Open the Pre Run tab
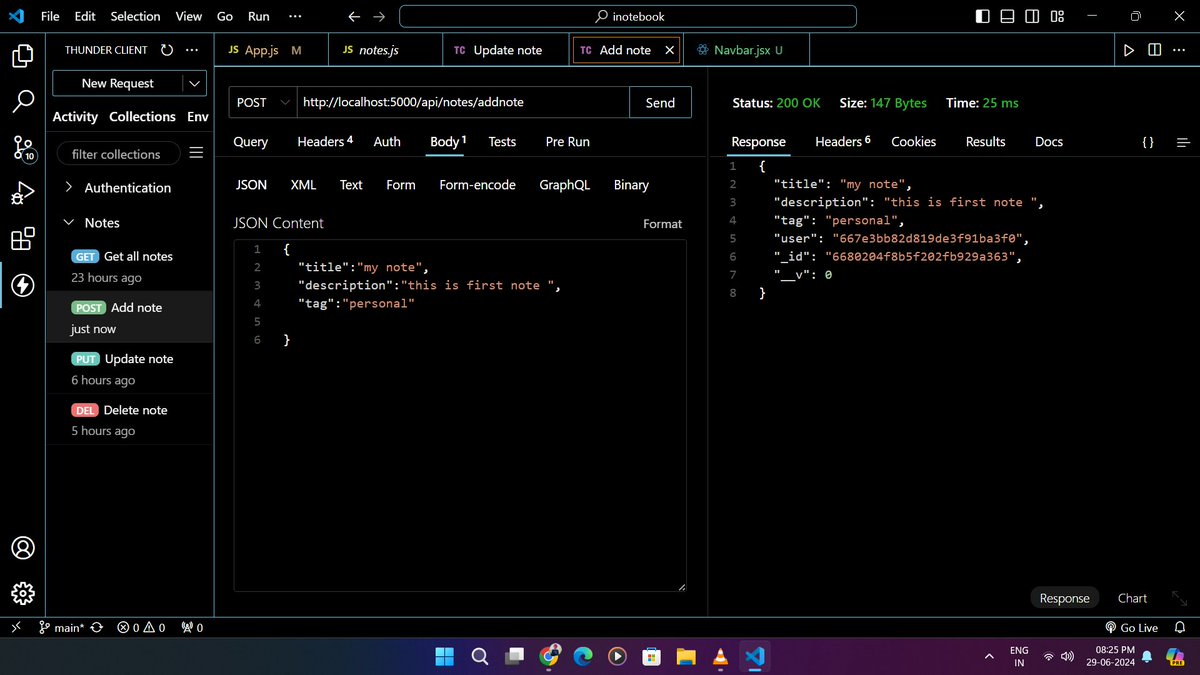 [567, 142]
